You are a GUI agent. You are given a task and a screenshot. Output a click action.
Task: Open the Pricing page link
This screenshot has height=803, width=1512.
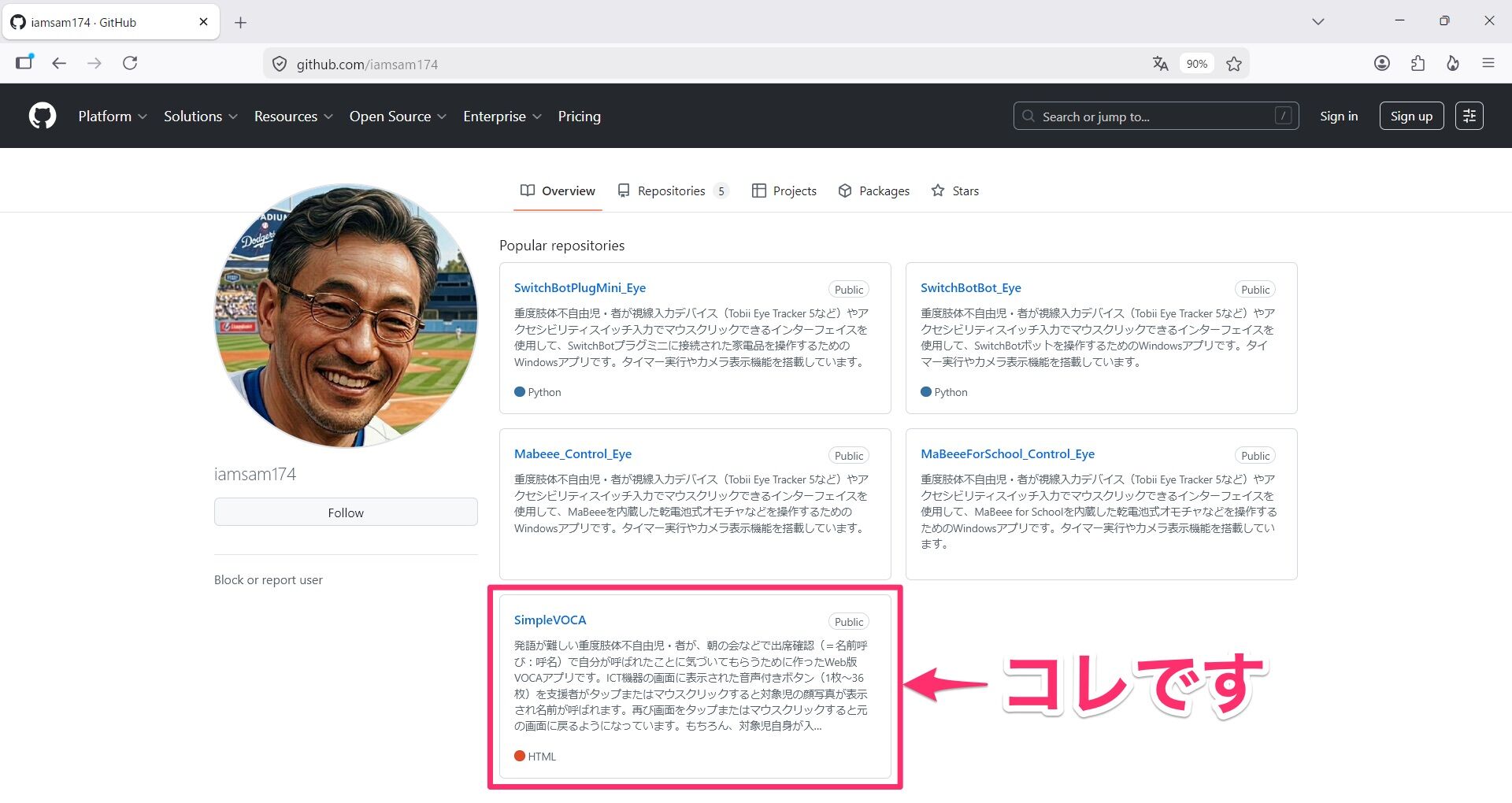click(x=580, y=116)
